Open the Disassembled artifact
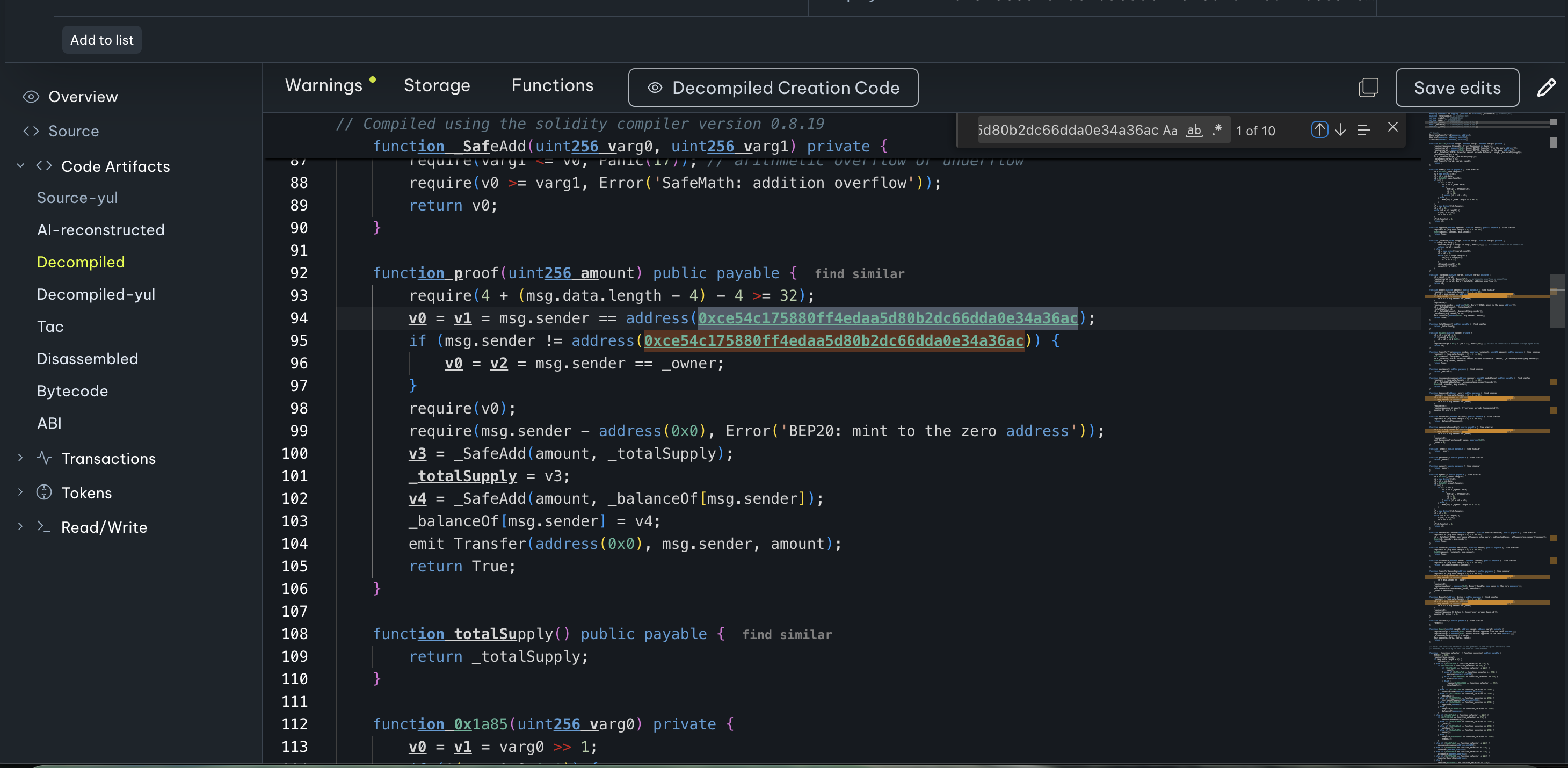 (x=87, y=359)
